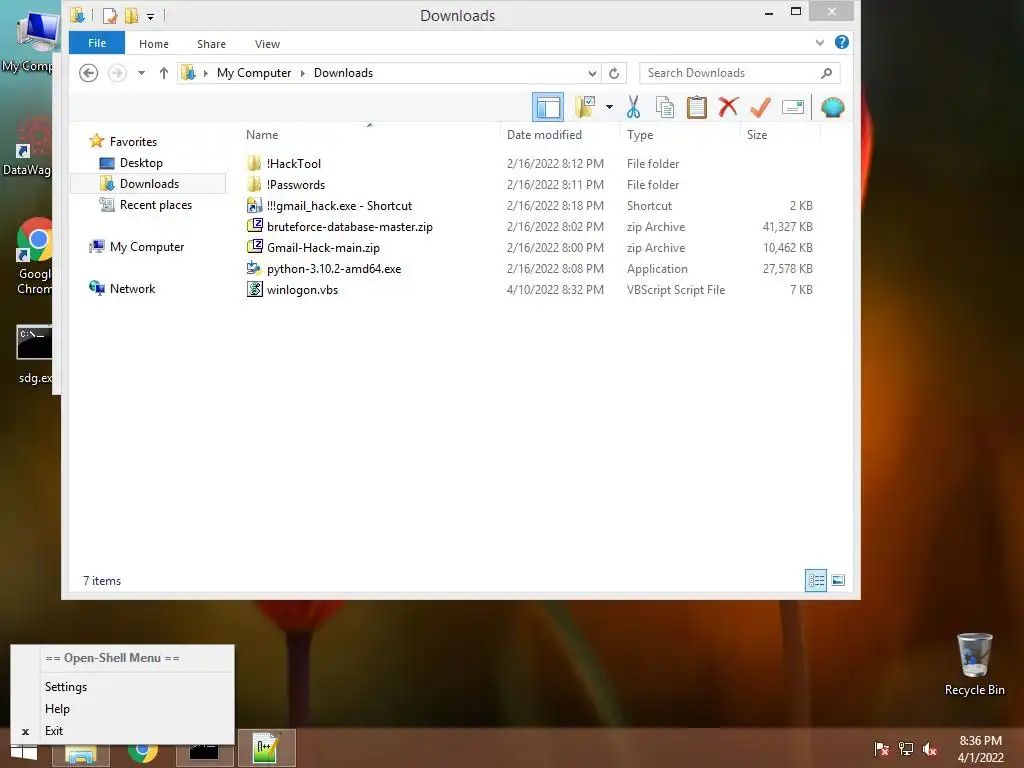Image resolution: width=1024 pixels, height=768 pixels.
Task: Go back with the Back arrow
Action: [x=89, y=72]
